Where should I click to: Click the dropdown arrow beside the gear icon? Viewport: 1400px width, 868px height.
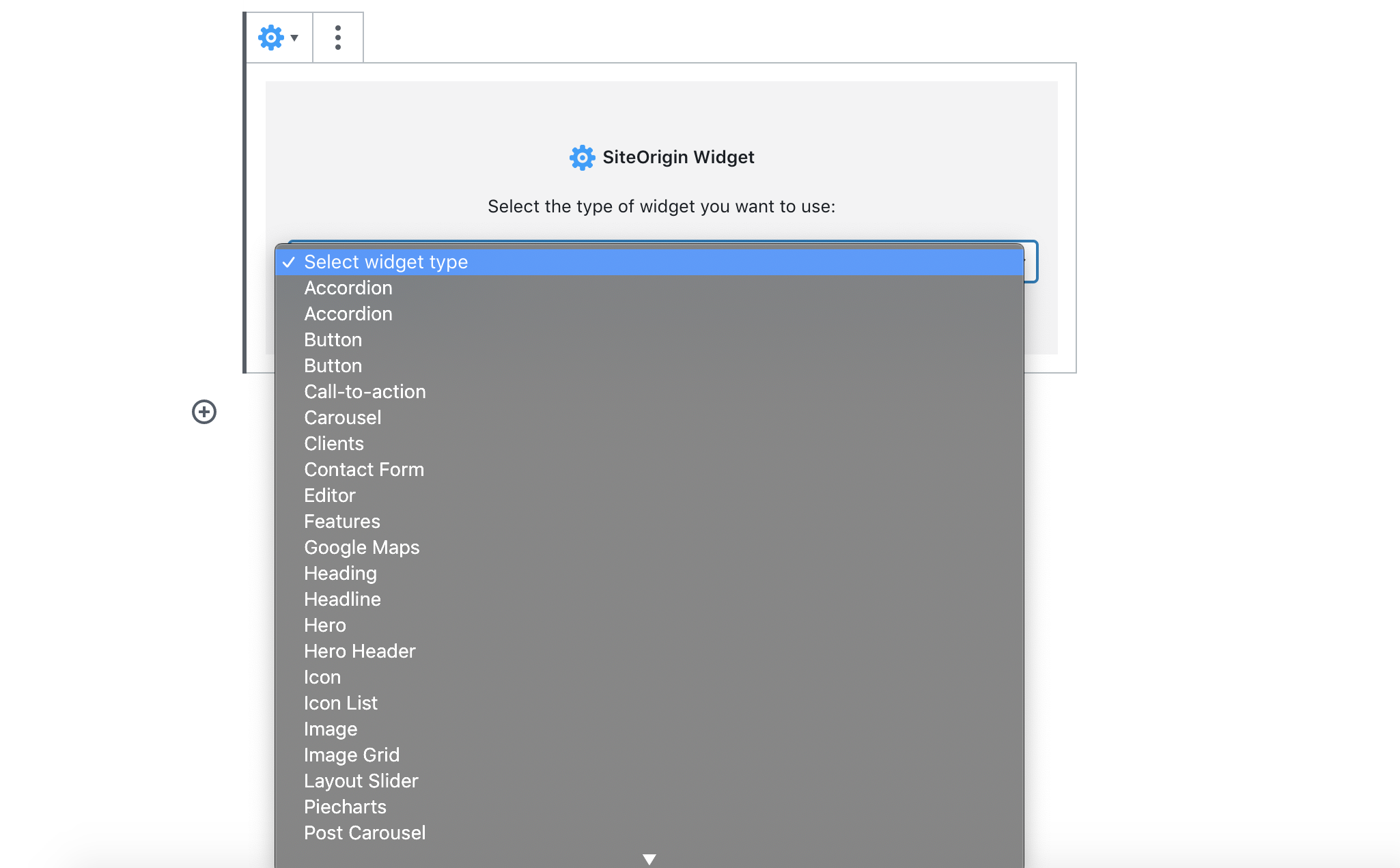[x=294, y=38]
